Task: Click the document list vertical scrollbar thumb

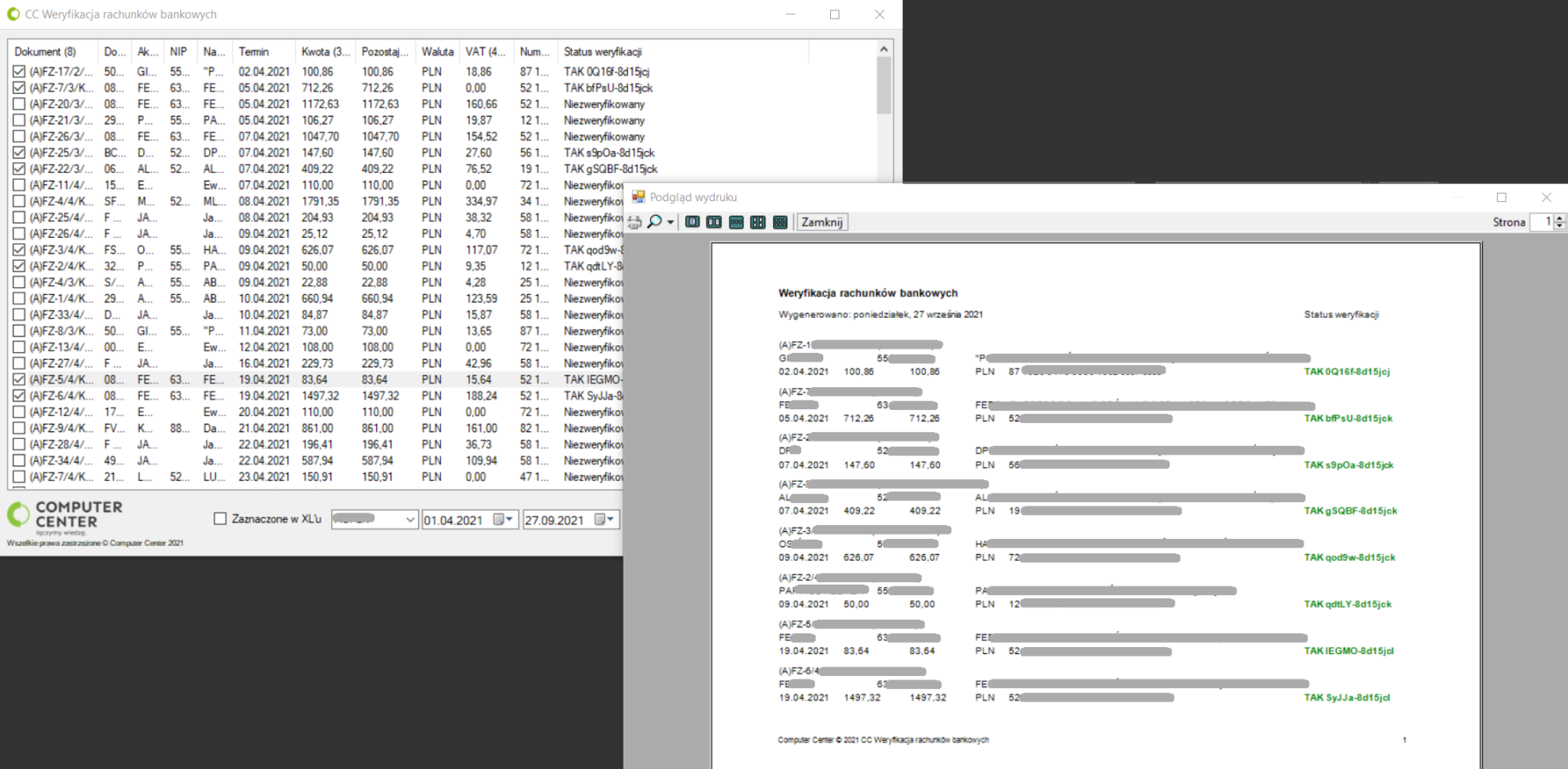Action: 884,85
